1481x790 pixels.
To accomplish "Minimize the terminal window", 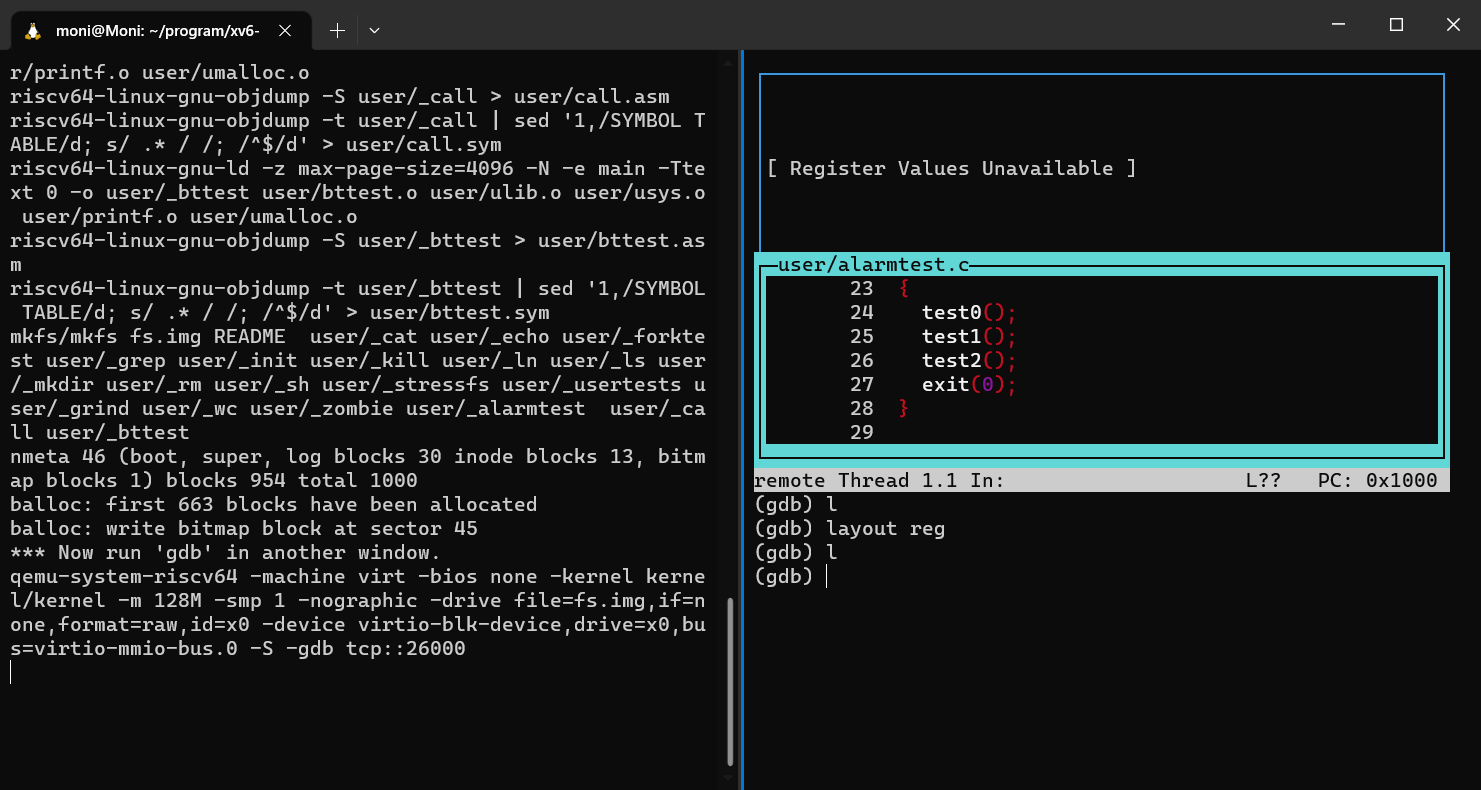I will [1340, 25].
